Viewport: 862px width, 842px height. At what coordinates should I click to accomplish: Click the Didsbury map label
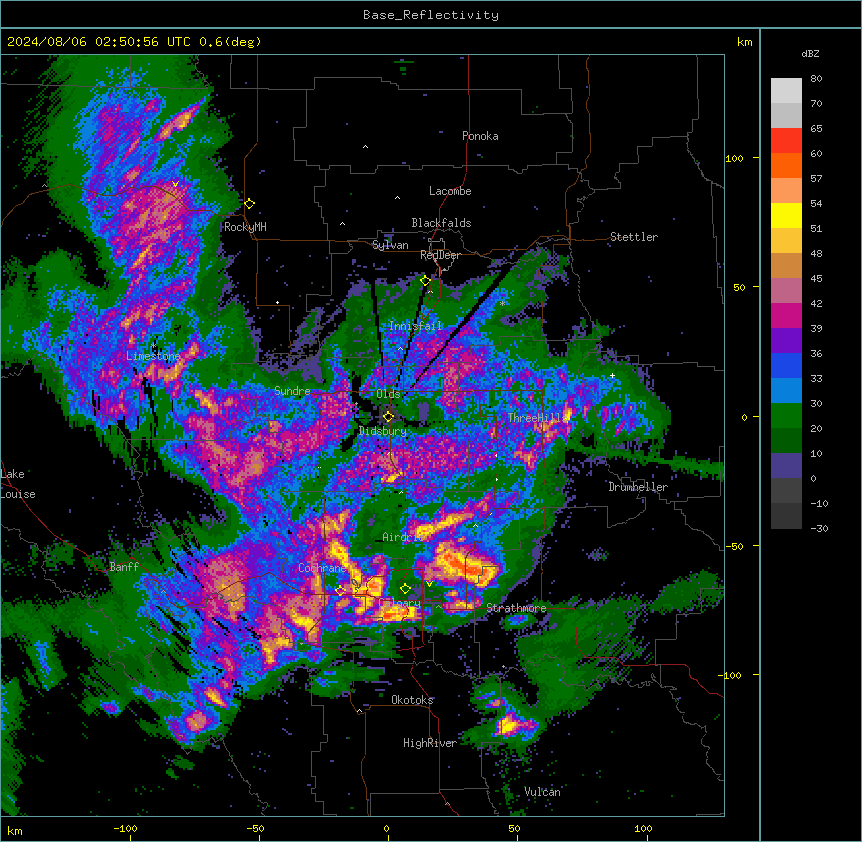click(x=383, y=431)
